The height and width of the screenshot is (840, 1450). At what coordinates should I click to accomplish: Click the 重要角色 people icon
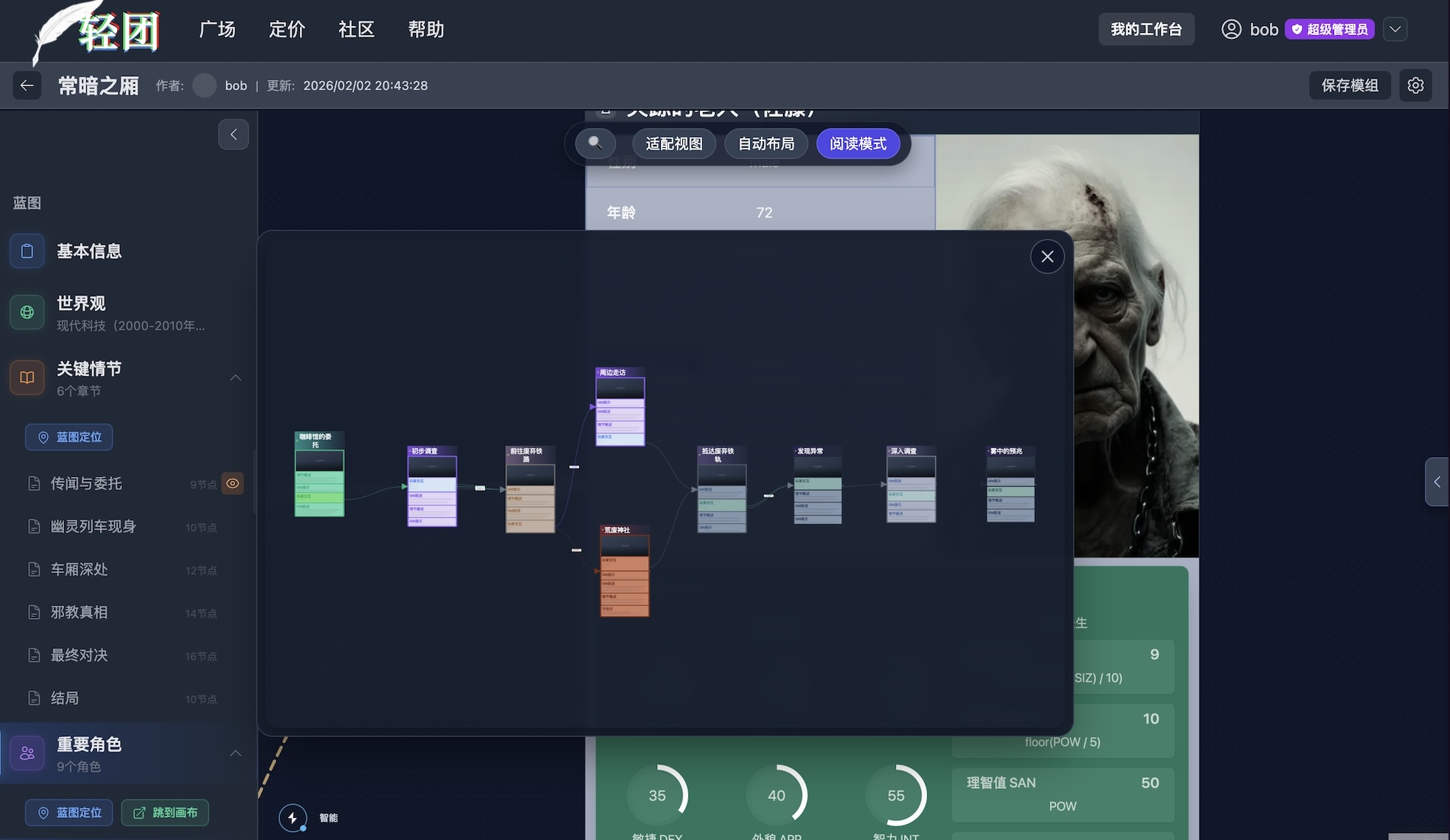pyautogui.click(x=27, y=753)
